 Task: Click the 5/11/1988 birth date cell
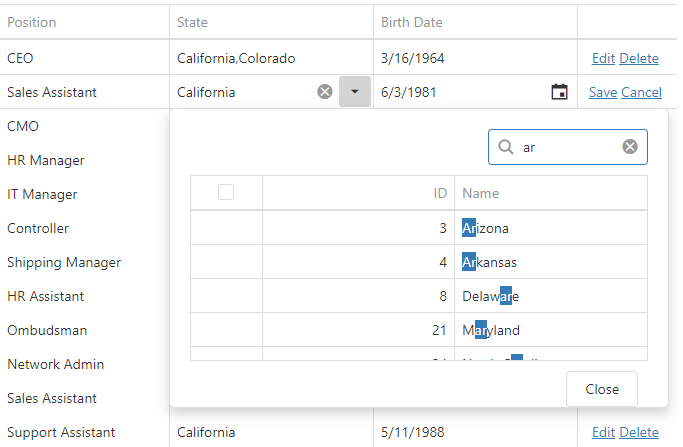pos(475,432)
